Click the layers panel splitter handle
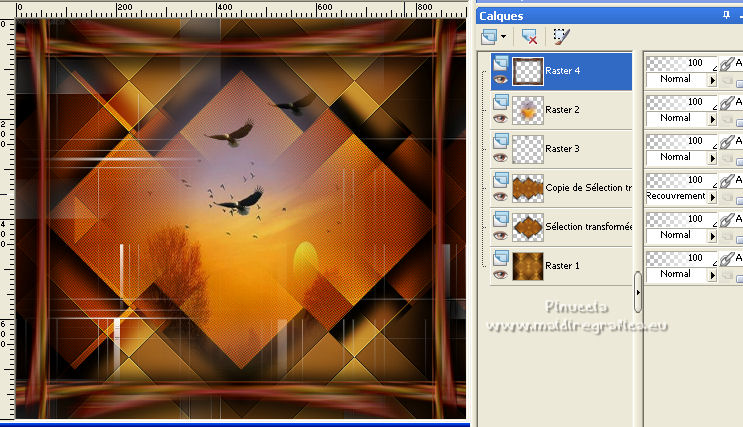 click(638, 292)
